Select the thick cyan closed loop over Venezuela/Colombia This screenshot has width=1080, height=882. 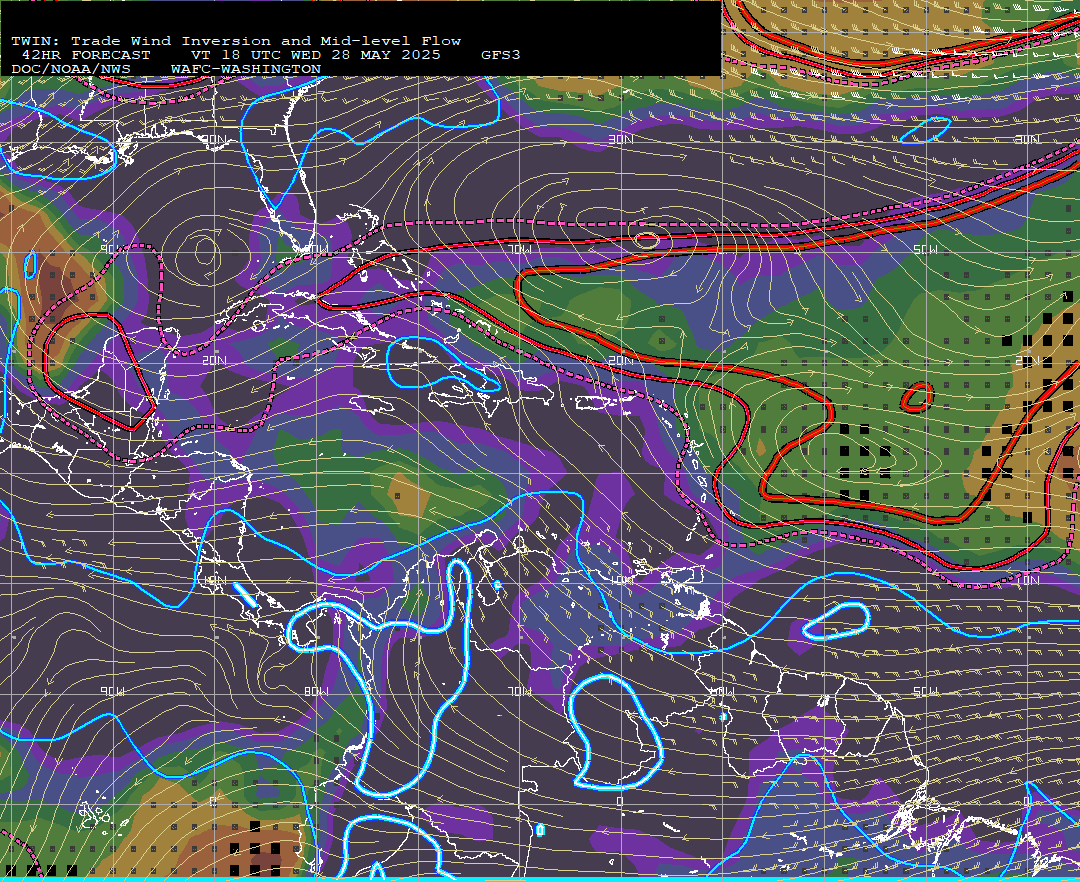[614, 732]
